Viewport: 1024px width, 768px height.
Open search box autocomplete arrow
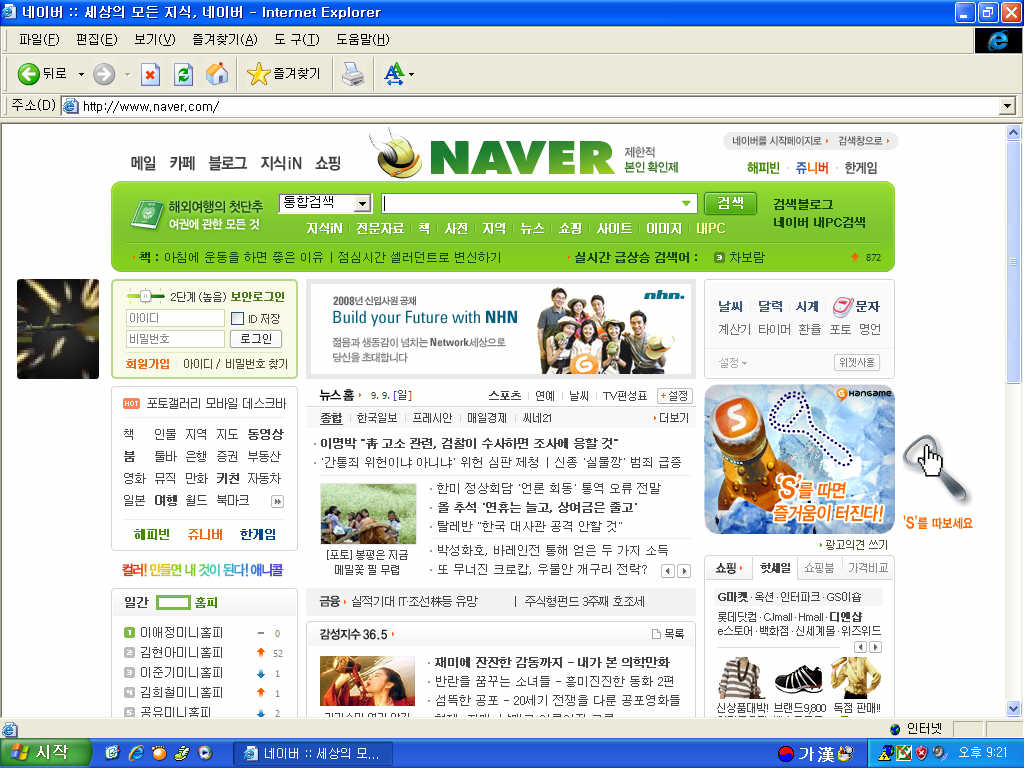pyautogui.click(x=686, y=204)
